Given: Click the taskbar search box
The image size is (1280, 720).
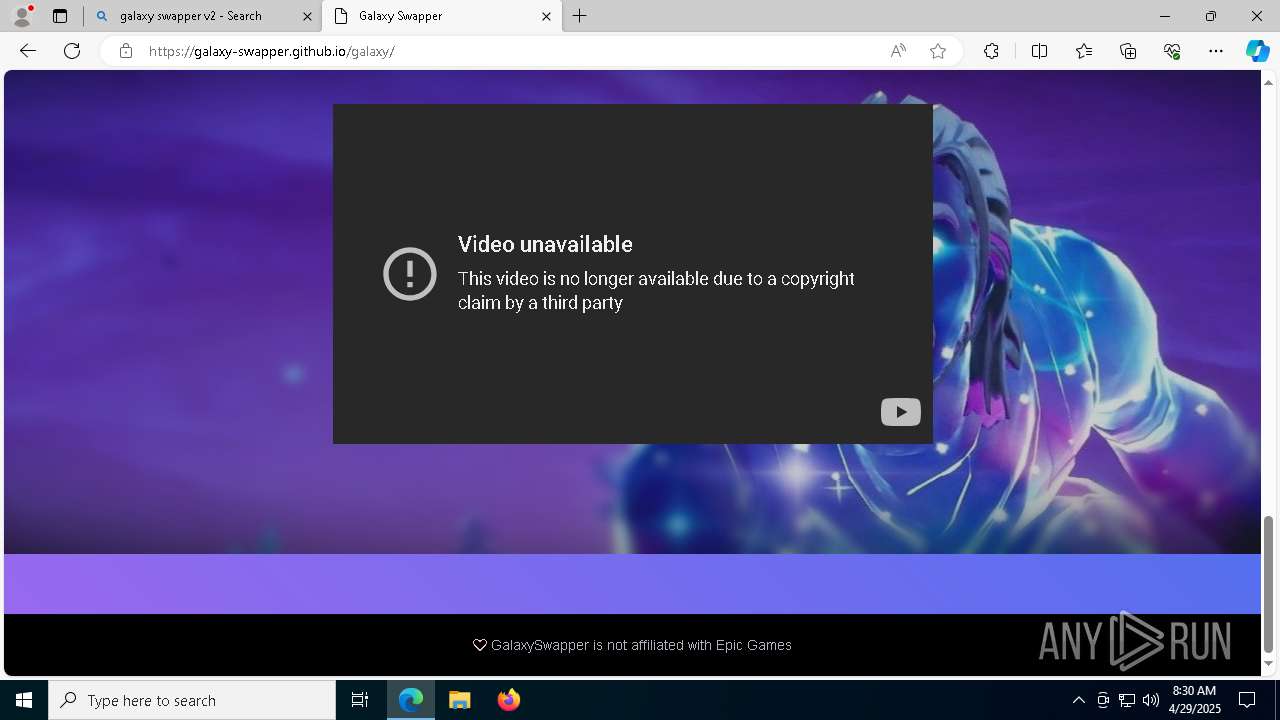Looking at the screenshot, I should click(x=192, y=700).
